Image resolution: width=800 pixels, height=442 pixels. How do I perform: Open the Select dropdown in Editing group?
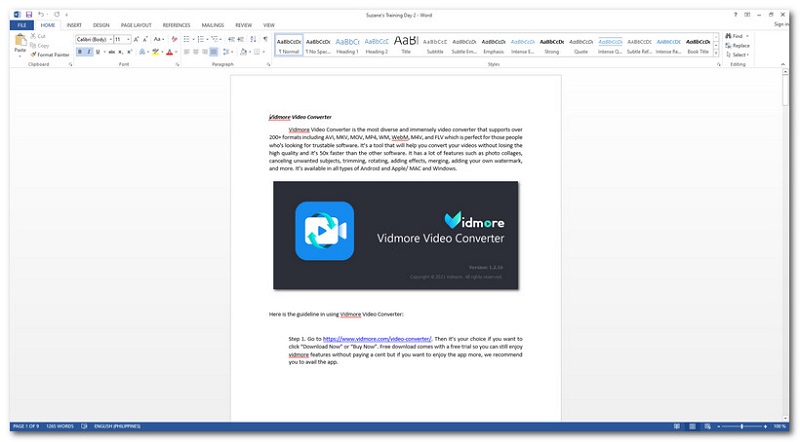point(738,55)
